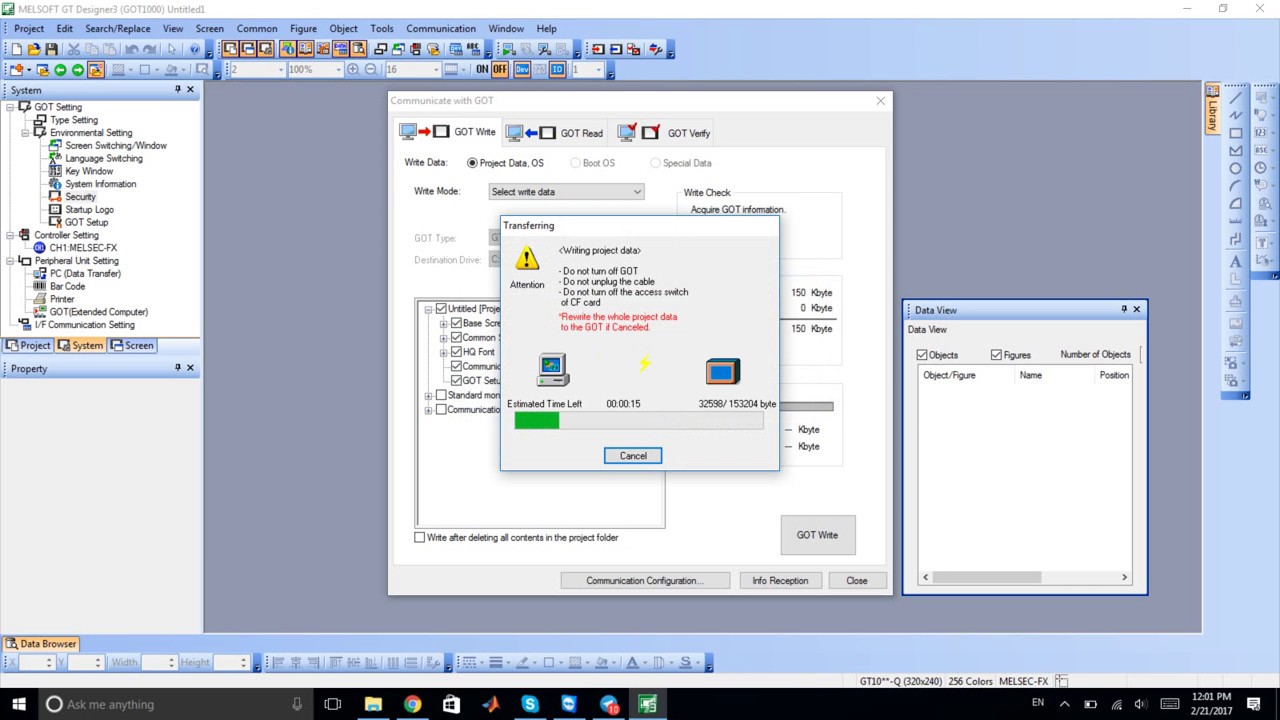Screen dimensions: 1280x720
Task: Open the Data Browser tab
Action: point(41,644)
